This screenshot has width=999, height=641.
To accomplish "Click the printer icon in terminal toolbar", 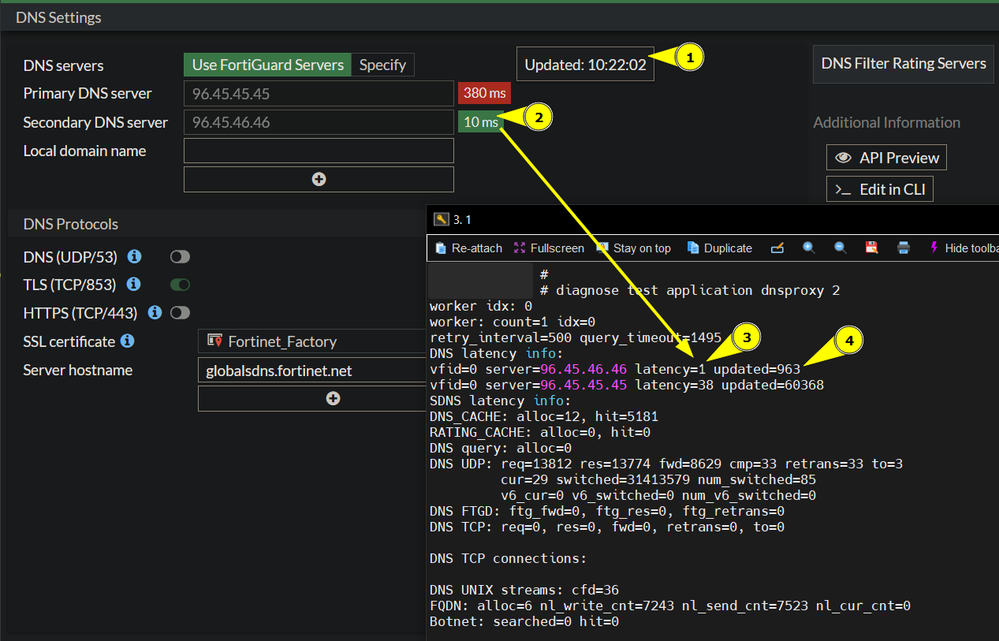I will (903, 248).
